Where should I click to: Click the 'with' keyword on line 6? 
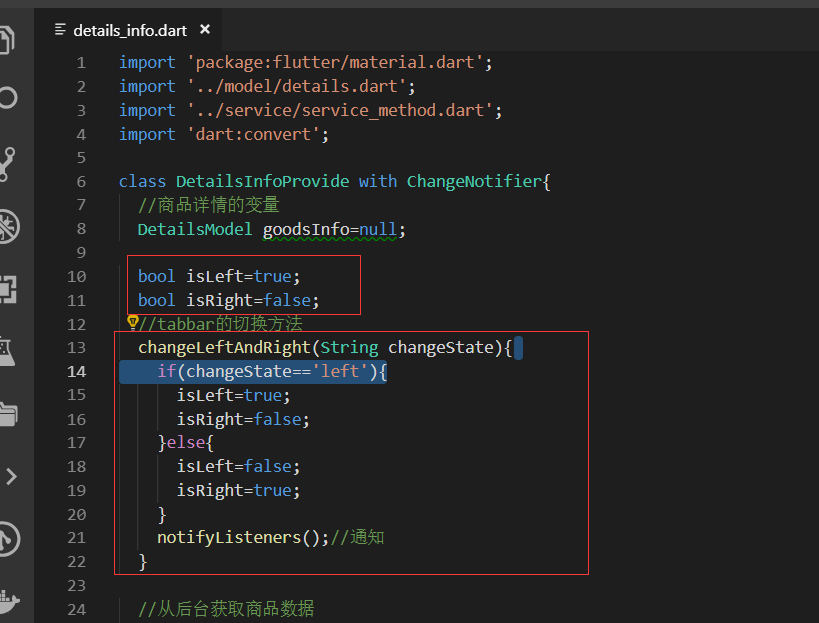[378, 182]
